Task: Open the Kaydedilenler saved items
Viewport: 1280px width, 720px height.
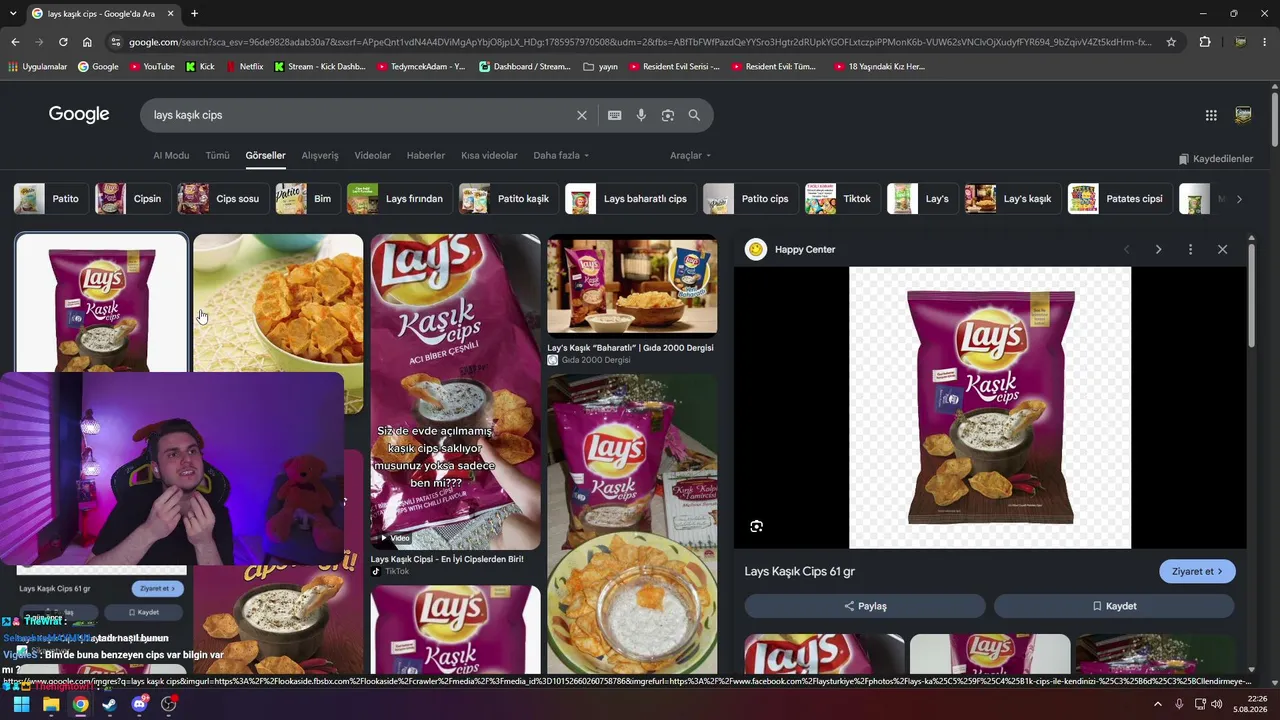Action: (x=1215, y=159)
